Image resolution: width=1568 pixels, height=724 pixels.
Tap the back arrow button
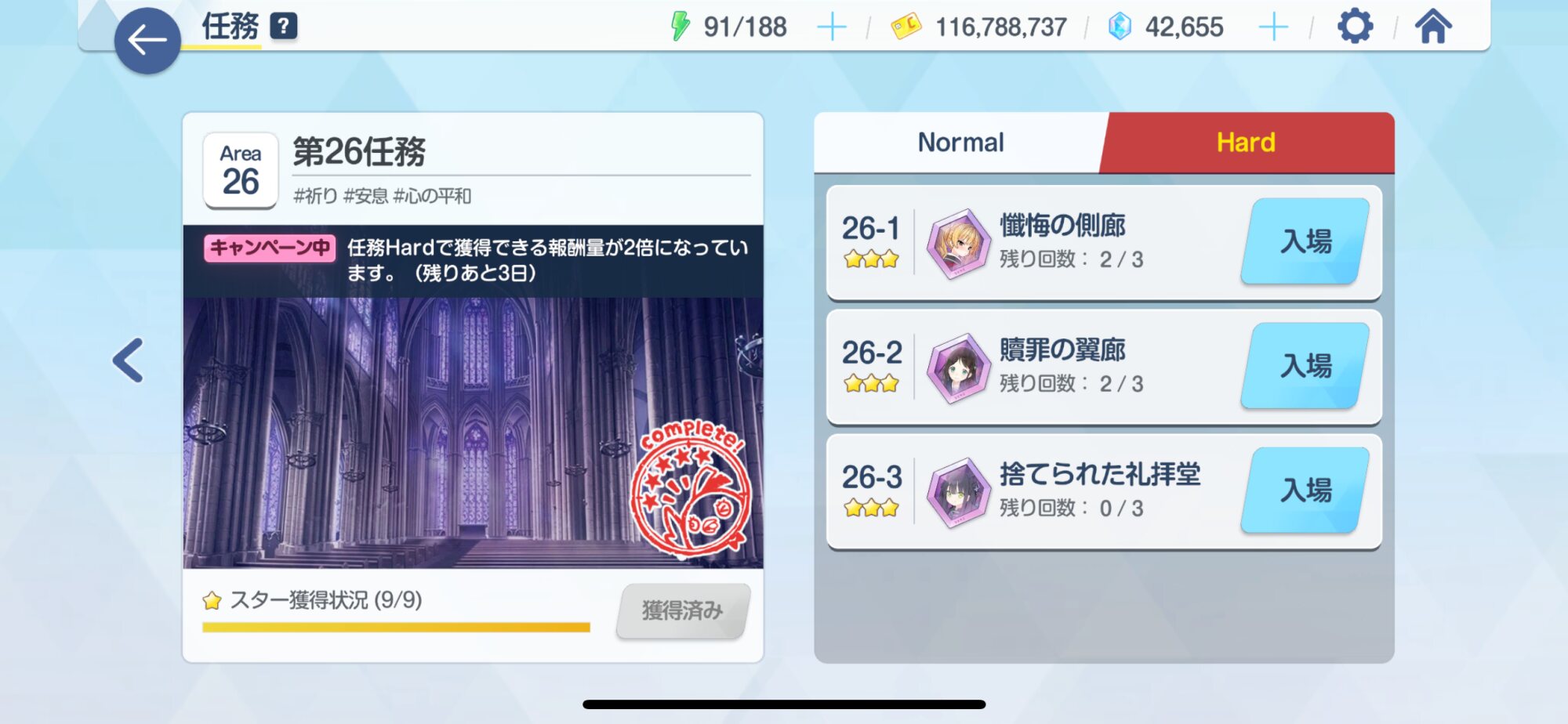(147, 41)
